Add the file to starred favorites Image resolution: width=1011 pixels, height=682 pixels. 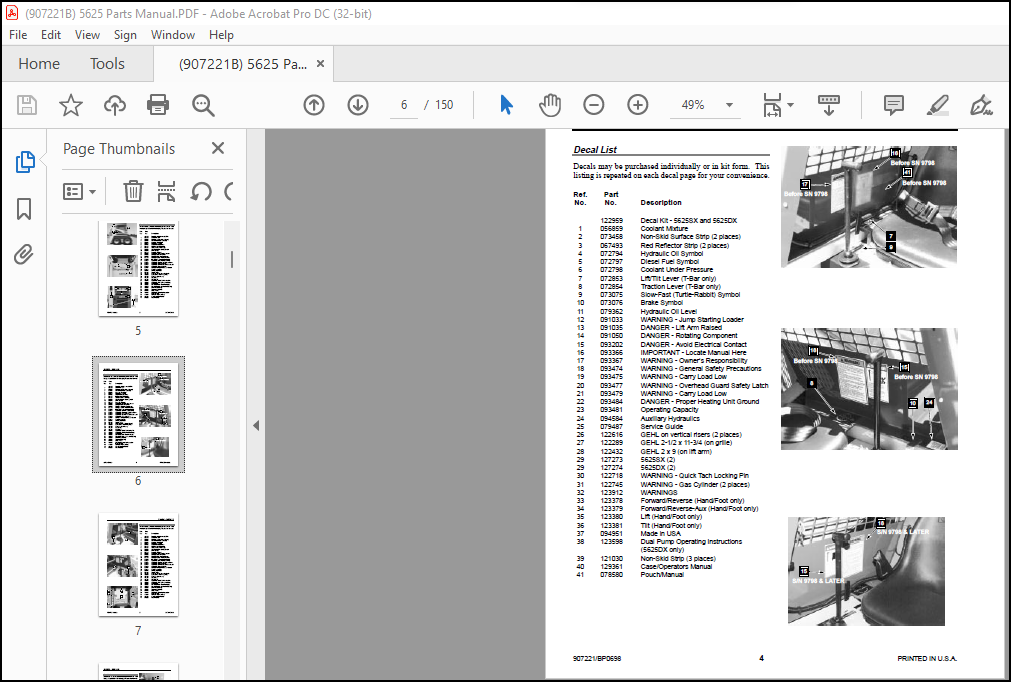click(x=71, y=105)
